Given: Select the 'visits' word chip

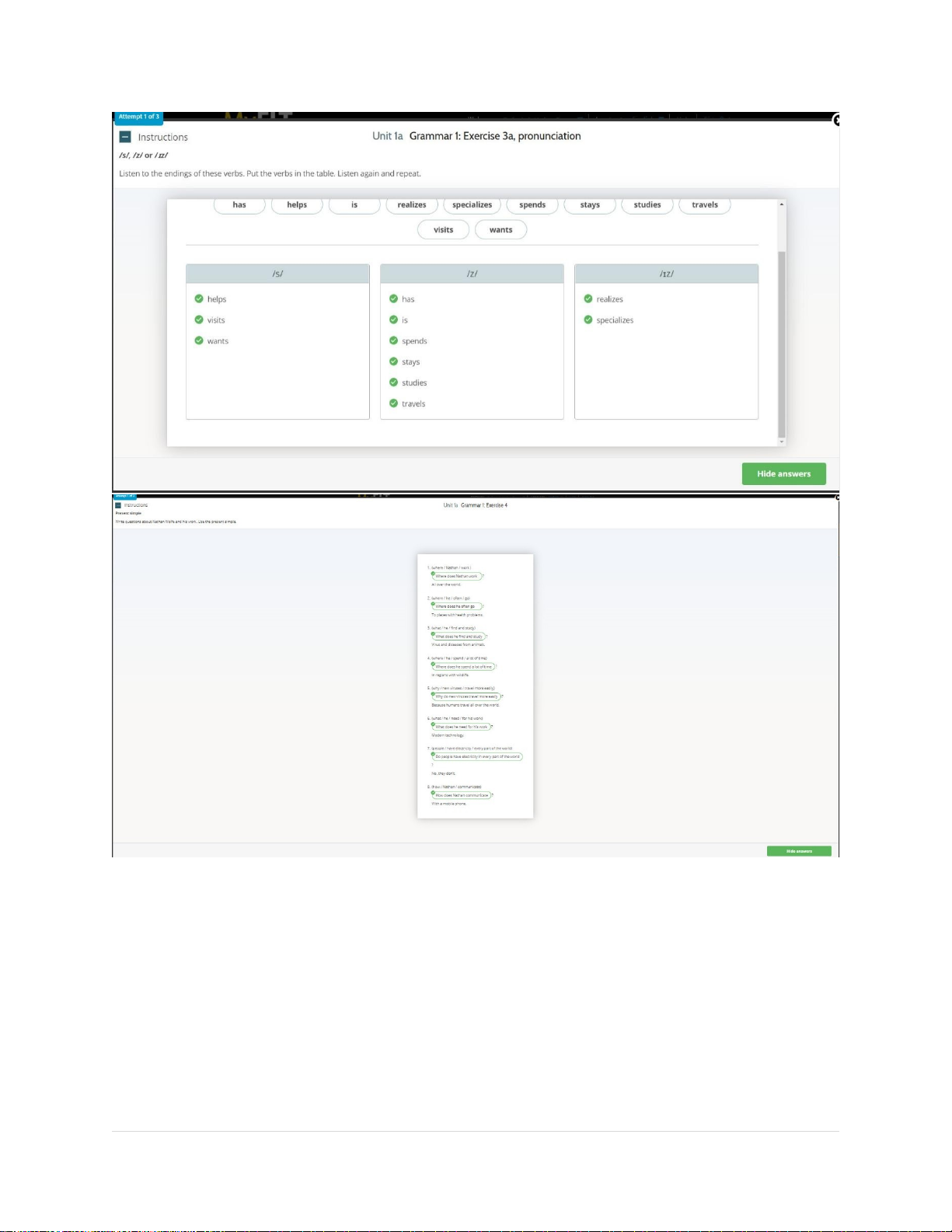Looking at the screenshot, I should [x=443, y=230].
